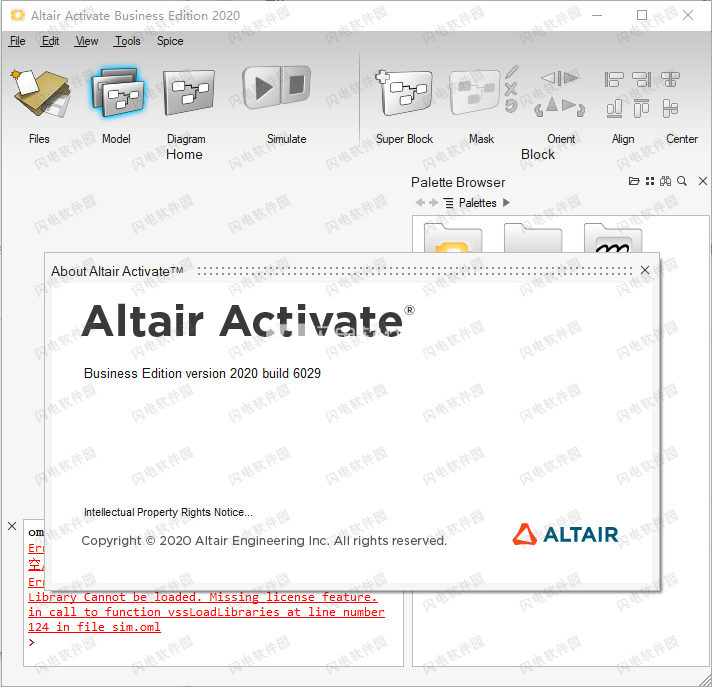Click the X Remove Mask icon
The image size is (712, 687).
tap(511, 89)
